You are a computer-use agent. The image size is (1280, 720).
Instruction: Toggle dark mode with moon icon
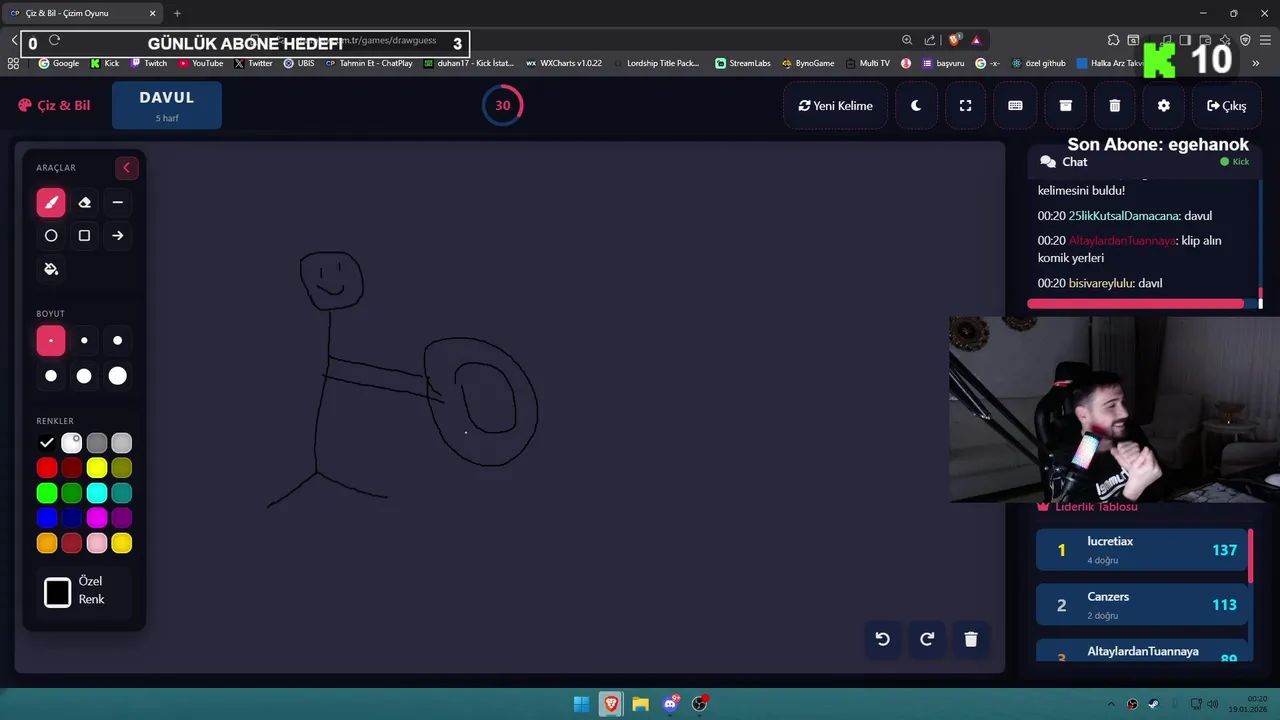click(916, 106)
